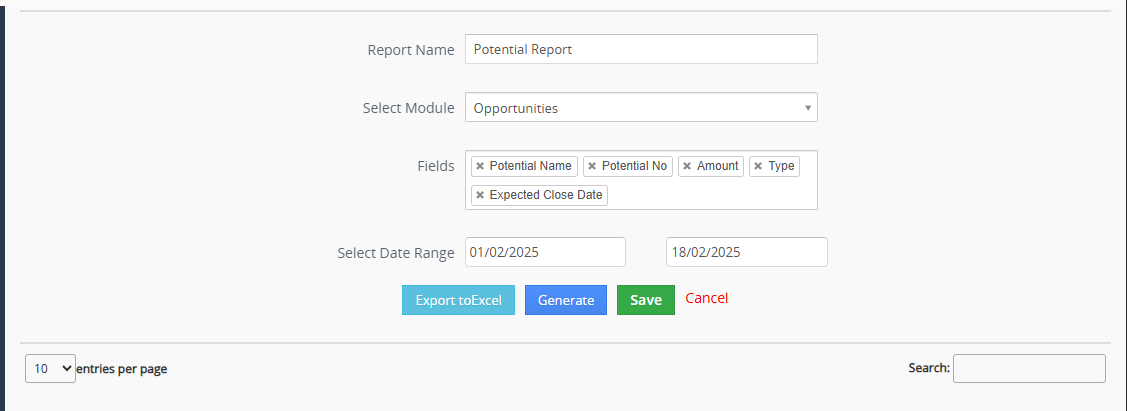Focus the Report Name text field
The image size is (1127, 411).
click(x=641, y=49)
